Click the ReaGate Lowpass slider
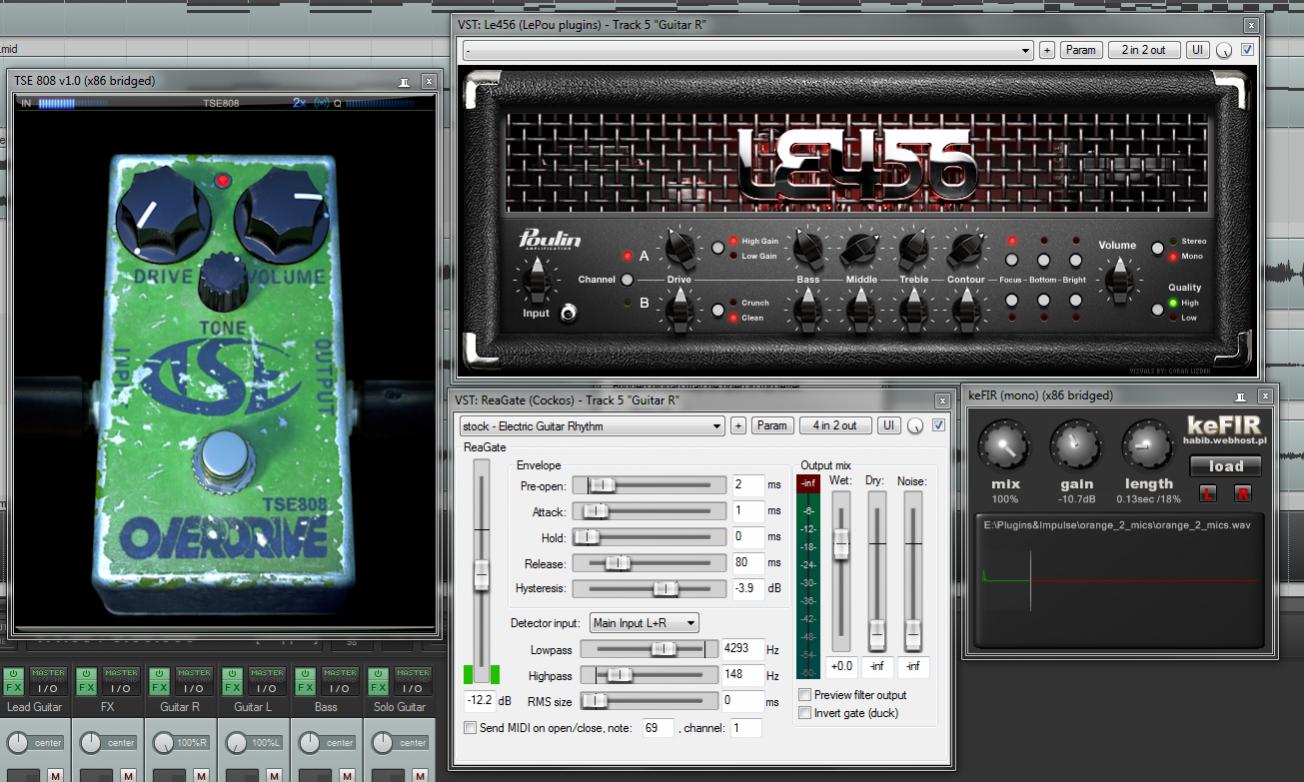The width and height of the screenshot is (1304, 782). click(x=649, y=649)
